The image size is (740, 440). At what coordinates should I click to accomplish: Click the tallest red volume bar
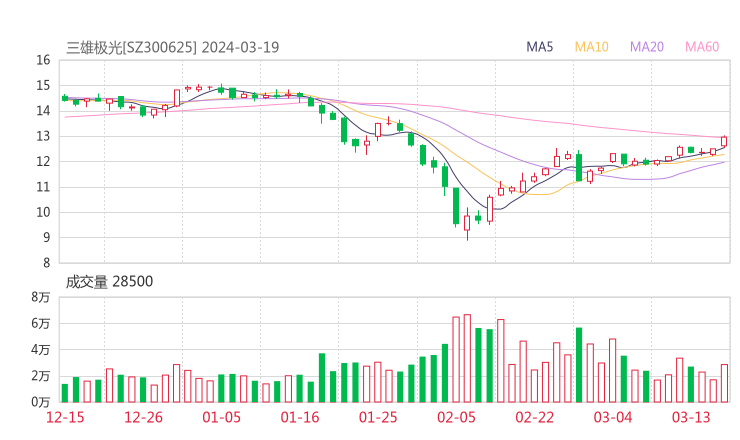click(x=467, y=358)
